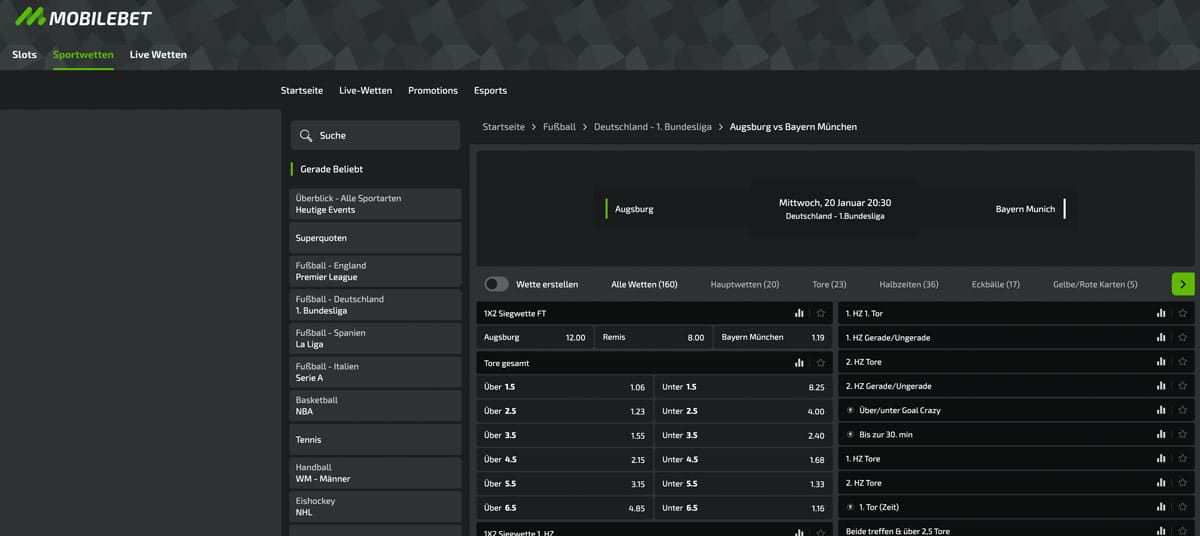The image size is (1200, 536).
Task: Open stats for 2. HZ Gerade/Ungerade
Action: 1161,386
